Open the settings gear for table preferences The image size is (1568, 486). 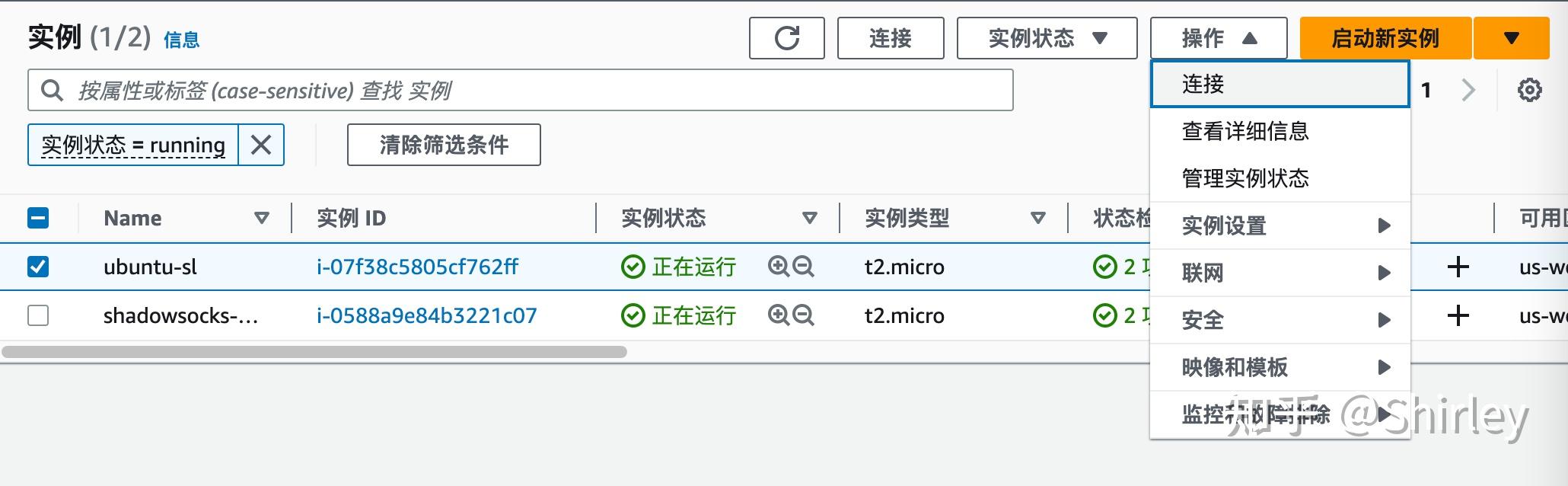1529,90
